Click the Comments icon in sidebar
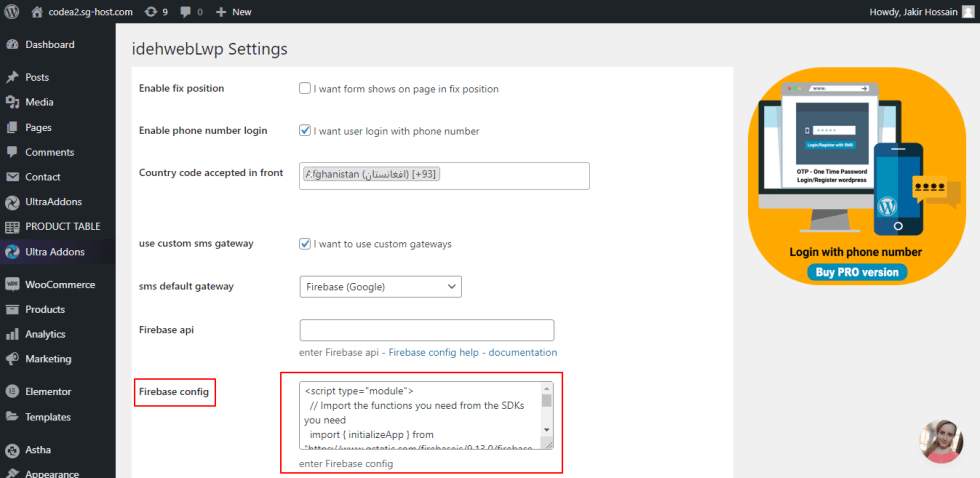Screen dimensions: 980x478 tap(12, 152)
